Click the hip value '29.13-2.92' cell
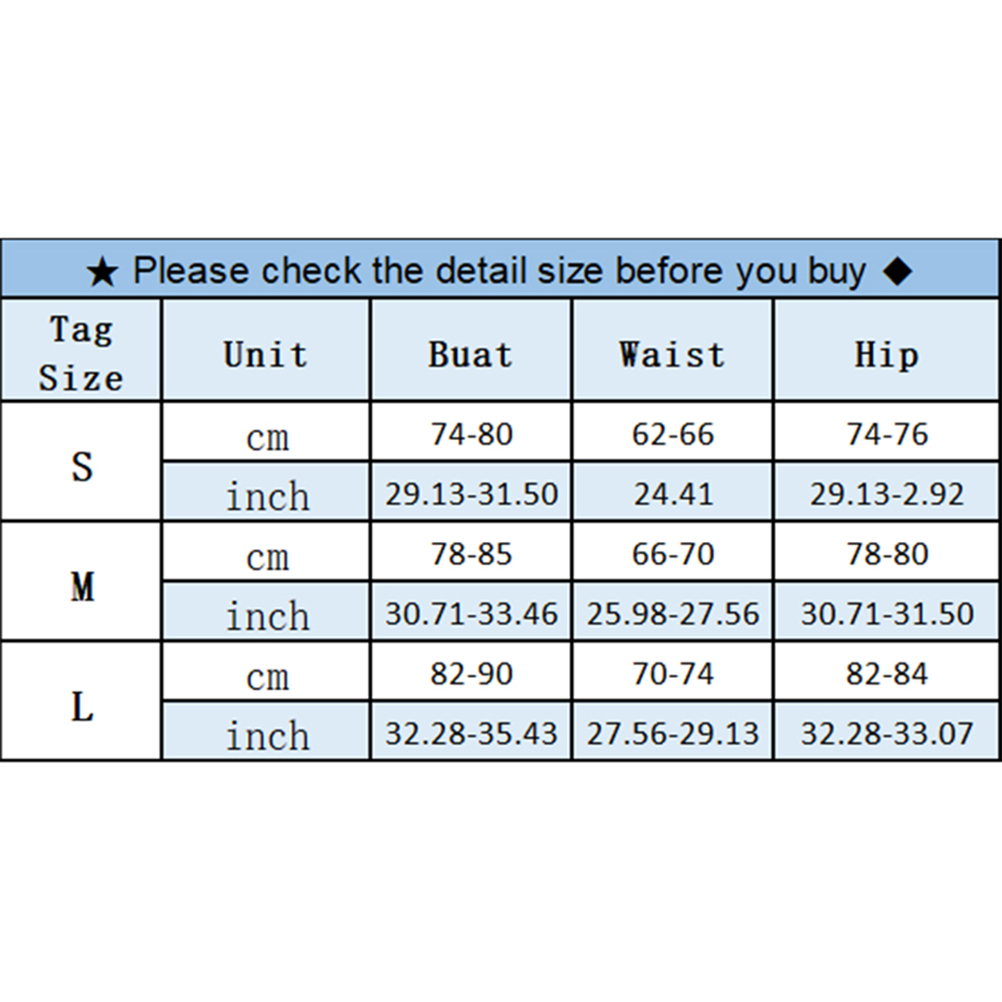This screenshot has width=1002, height=1002. tap(886, 493)
